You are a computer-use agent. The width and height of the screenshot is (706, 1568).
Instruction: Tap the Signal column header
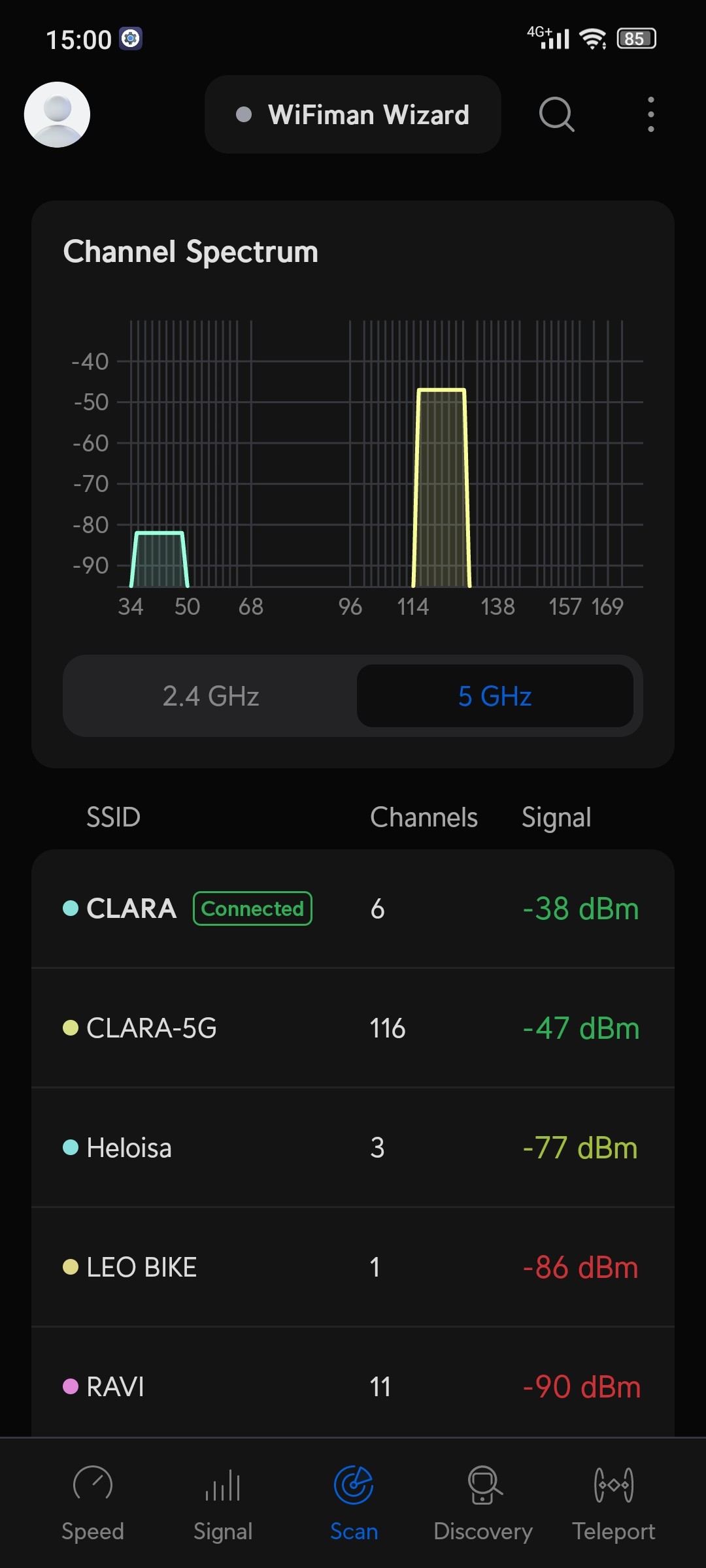(x=556, y=817)
